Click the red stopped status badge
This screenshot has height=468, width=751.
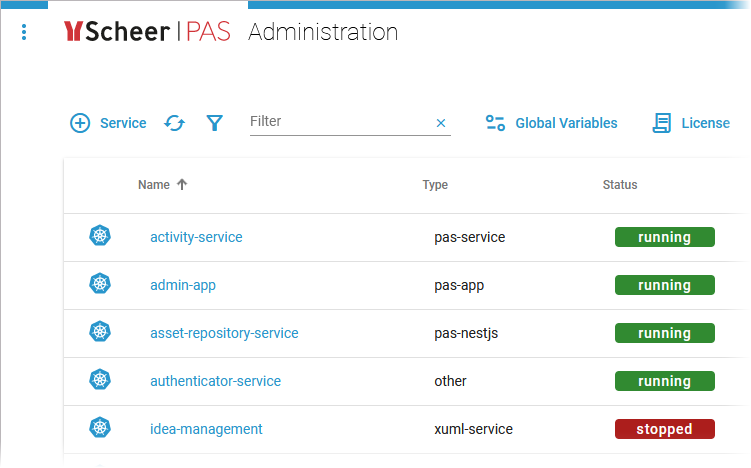(x=664, y=429)
